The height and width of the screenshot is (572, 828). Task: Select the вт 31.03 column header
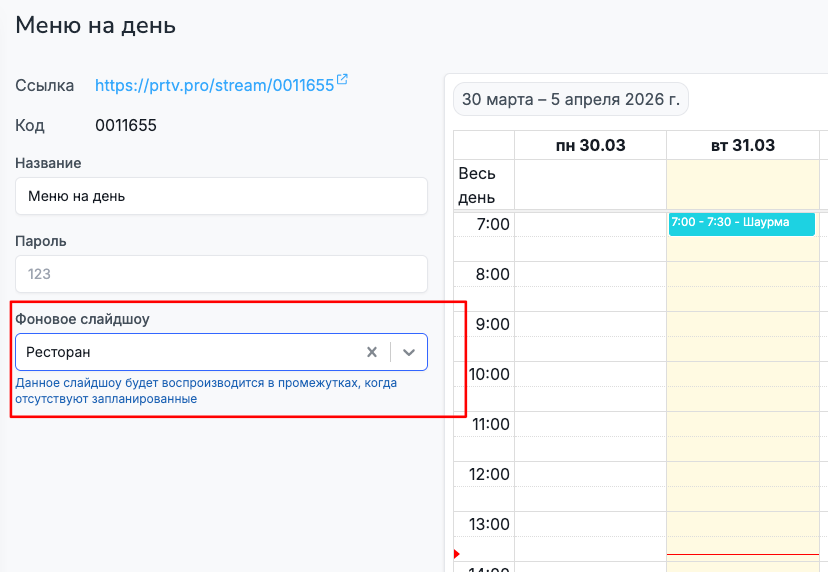pyautogui.click(x=742, y=145)
